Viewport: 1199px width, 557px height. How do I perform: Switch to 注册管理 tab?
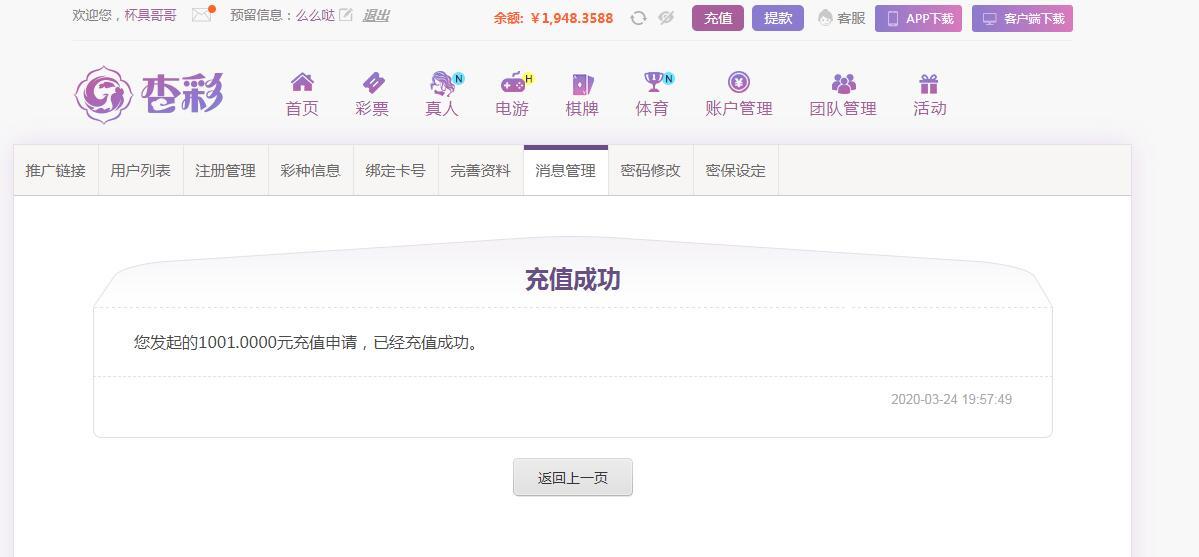pos(226,171)
